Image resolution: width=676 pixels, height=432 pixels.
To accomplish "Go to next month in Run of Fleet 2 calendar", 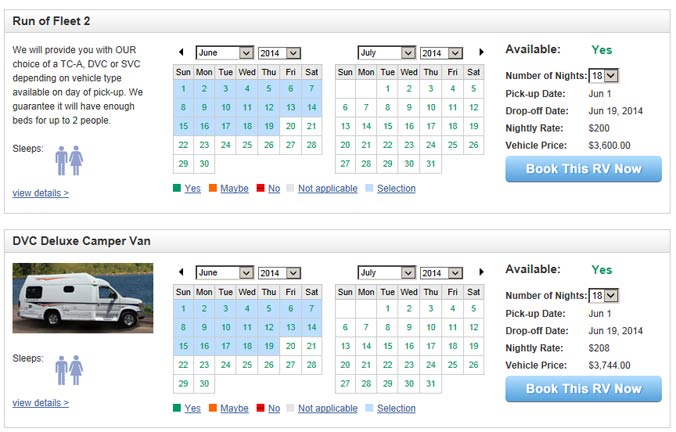I will (481, 52).
